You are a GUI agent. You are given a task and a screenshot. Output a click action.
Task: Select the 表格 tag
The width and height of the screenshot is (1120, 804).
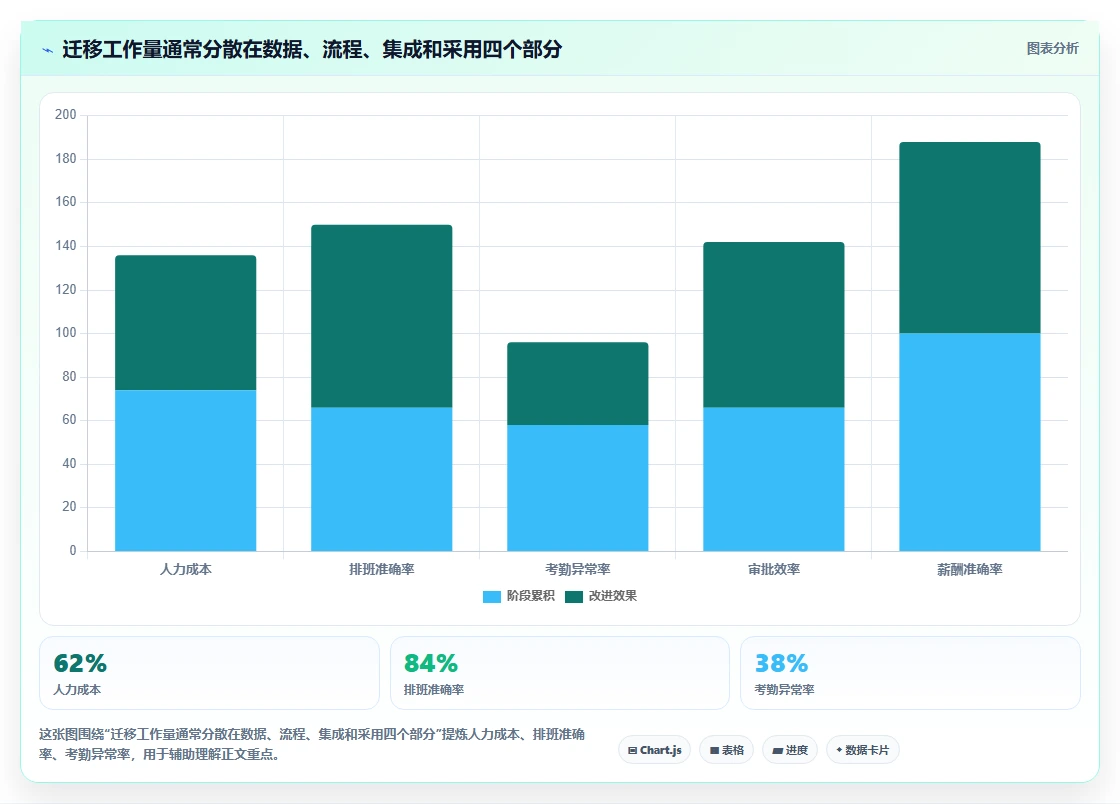coord(726,750)
